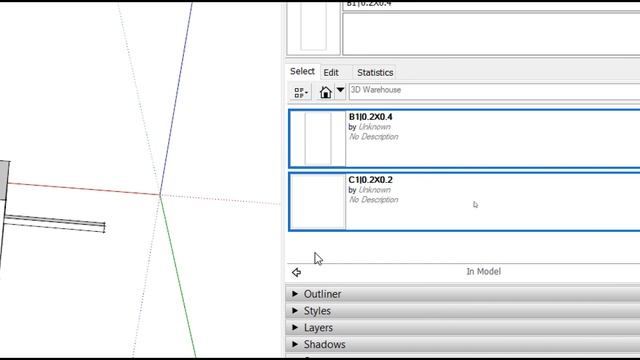This screenshot has height=360, width=640.
Task: Click 'by Unknown' under B1|0.2X0.4
Action: pyautogui.click(x=369, y=127)
